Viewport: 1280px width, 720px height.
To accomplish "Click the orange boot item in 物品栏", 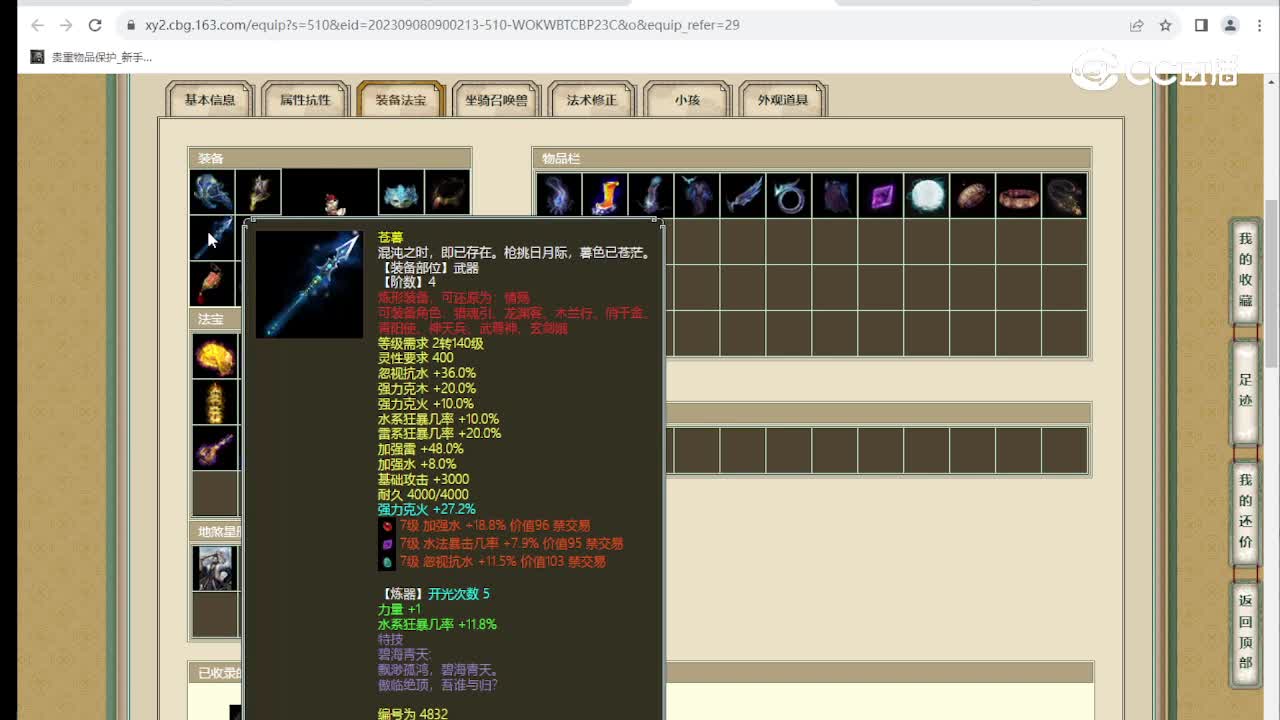I will 605,196.
